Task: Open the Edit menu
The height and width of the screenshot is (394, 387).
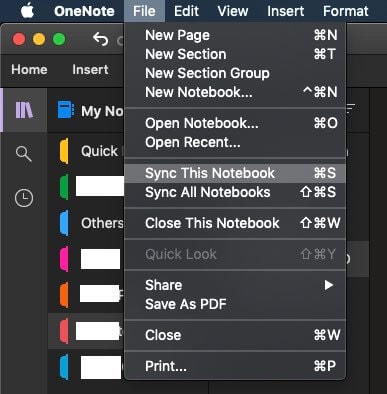Action: coord(186,11)
